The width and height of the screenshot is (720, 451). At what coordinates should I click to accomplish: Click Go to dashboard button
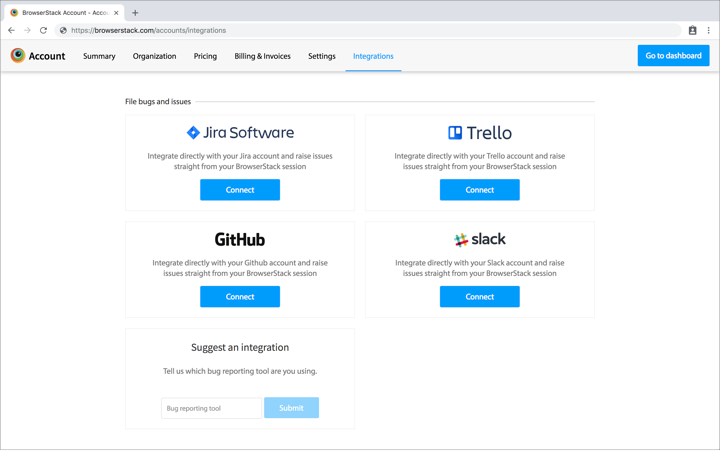[673, 56]
